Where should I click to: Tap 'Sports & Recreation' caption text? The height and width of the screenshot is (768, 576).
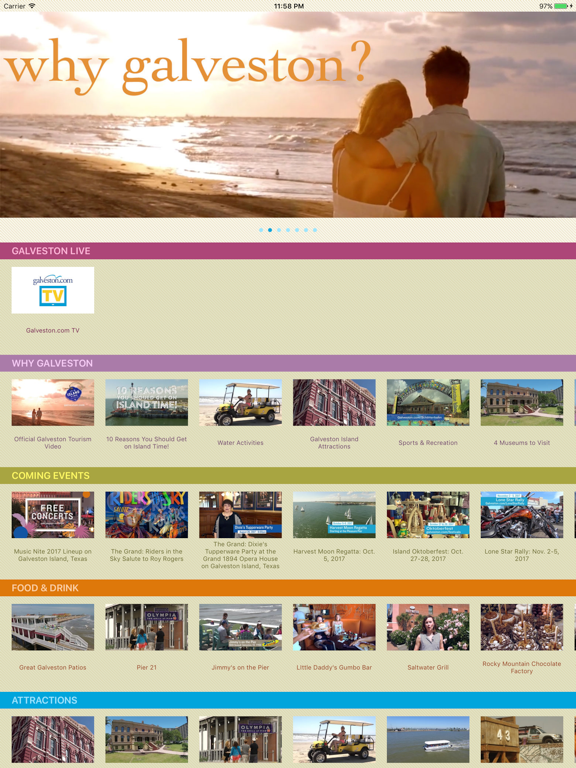(x=428, y=443)
